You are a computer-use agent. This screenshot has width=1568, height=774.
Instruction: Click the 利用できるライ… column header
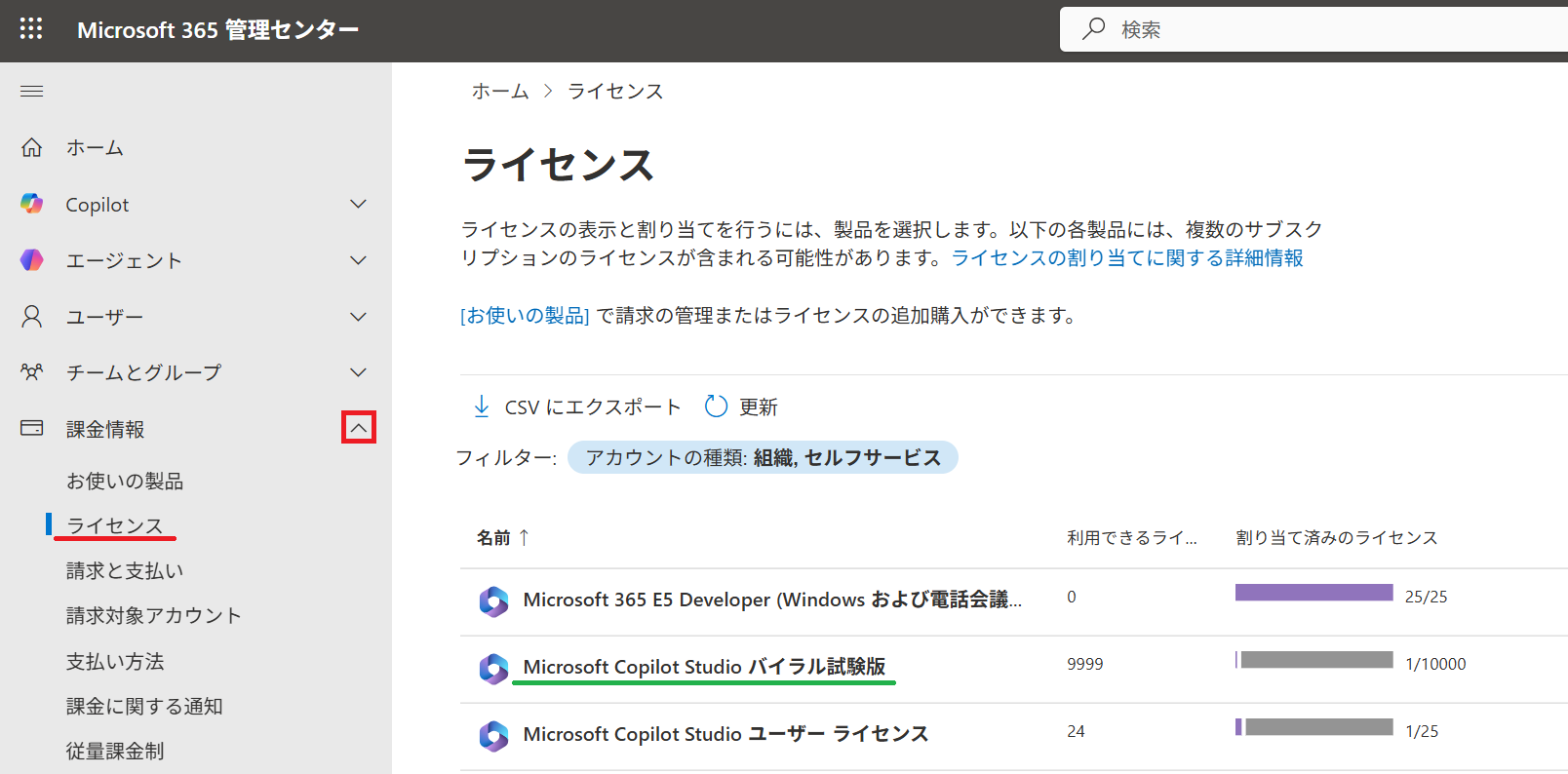[x=1132, y=537]
